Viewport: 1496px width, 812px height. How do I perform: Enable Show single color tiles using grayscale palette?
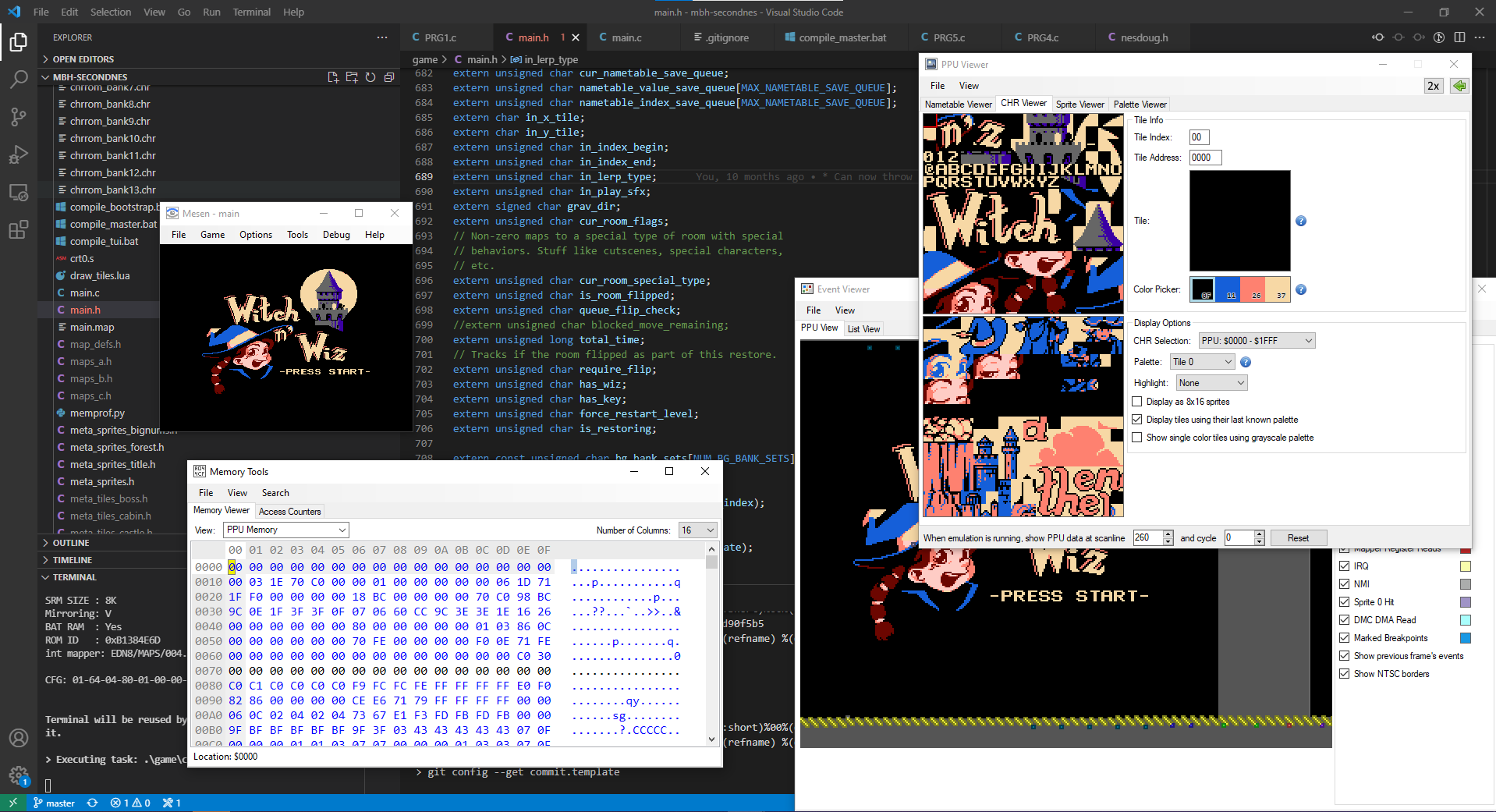click(1137, 438)
